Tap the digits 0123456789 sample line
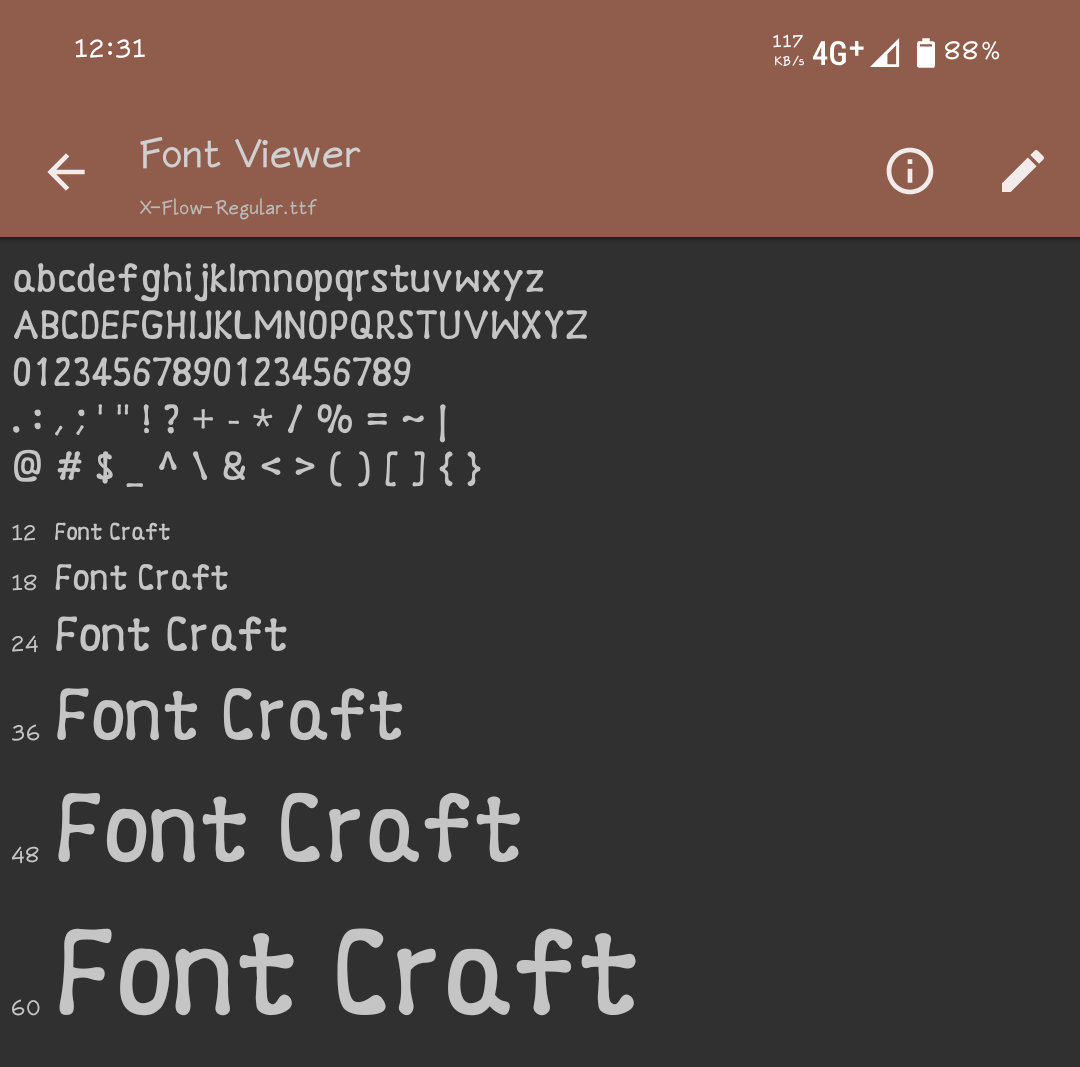 (212, 372)
